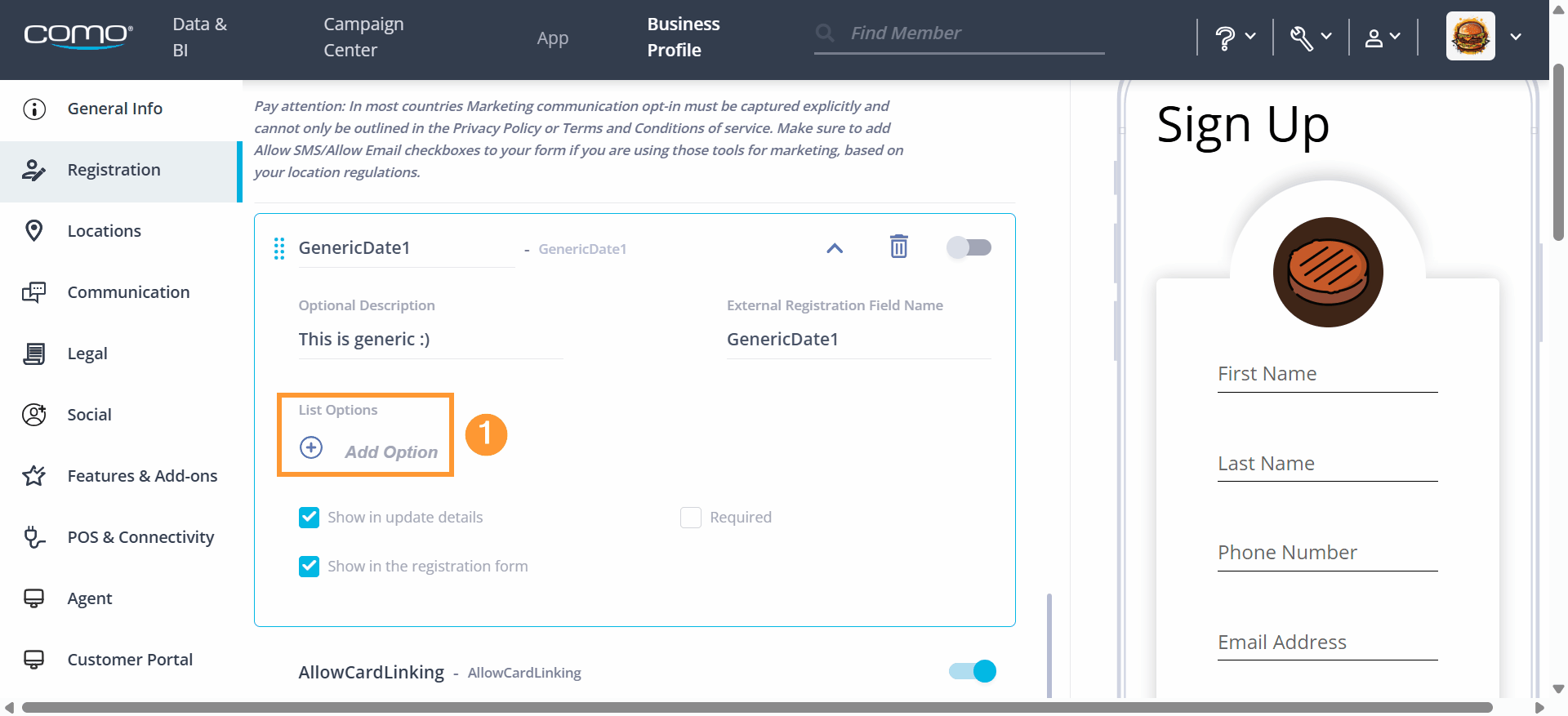The image size is (1568, 716).
Task: Click the Locations pin icon
Action: point(34,231)
